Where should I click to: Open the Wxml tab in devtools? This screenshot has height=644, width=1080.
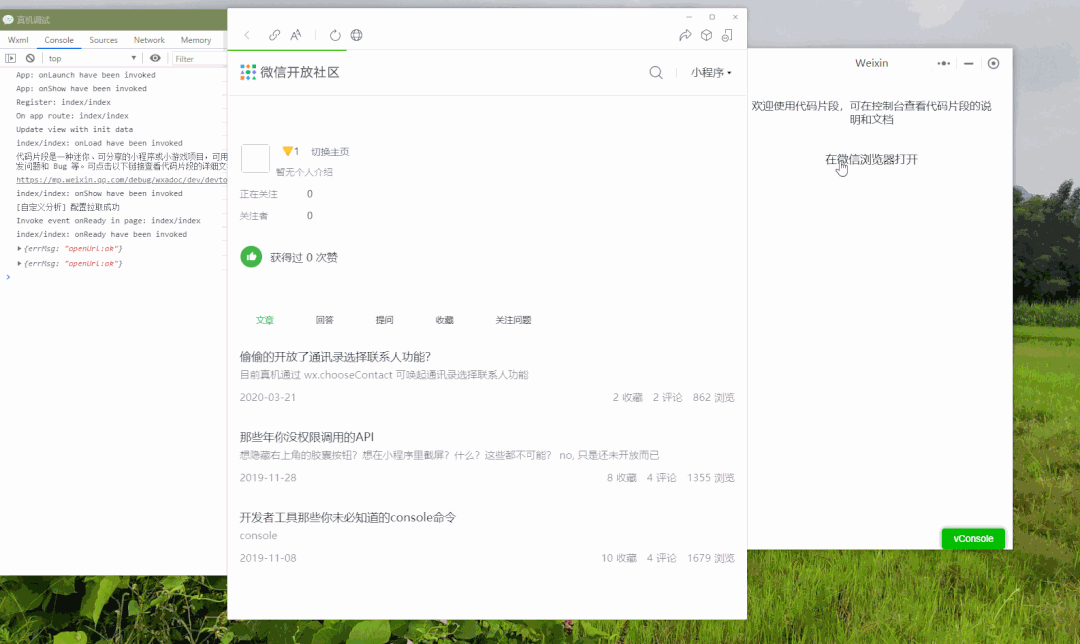pyautogui.click(x=19, y=40)
